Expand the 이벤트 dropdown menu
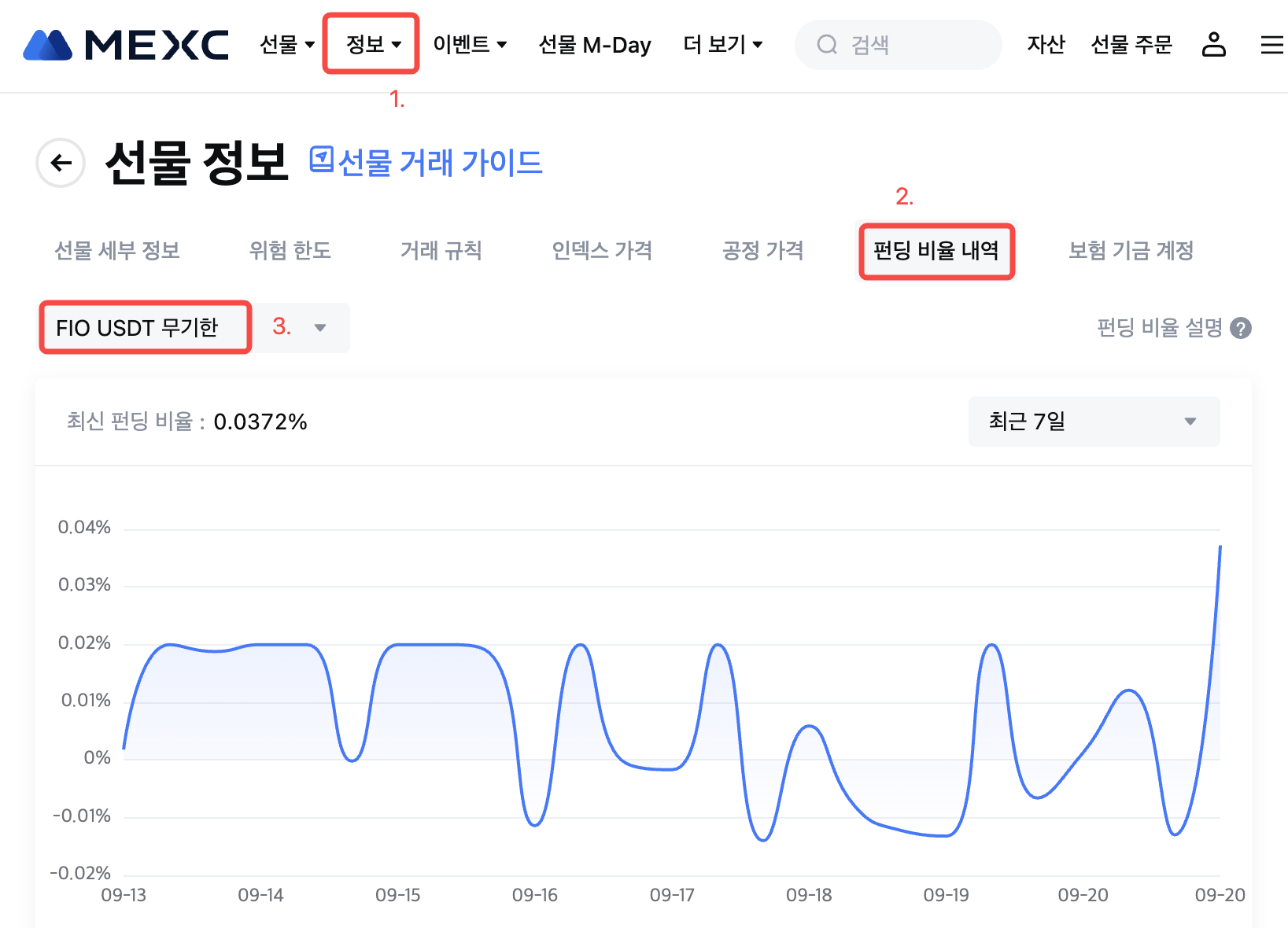 point(470,45)
